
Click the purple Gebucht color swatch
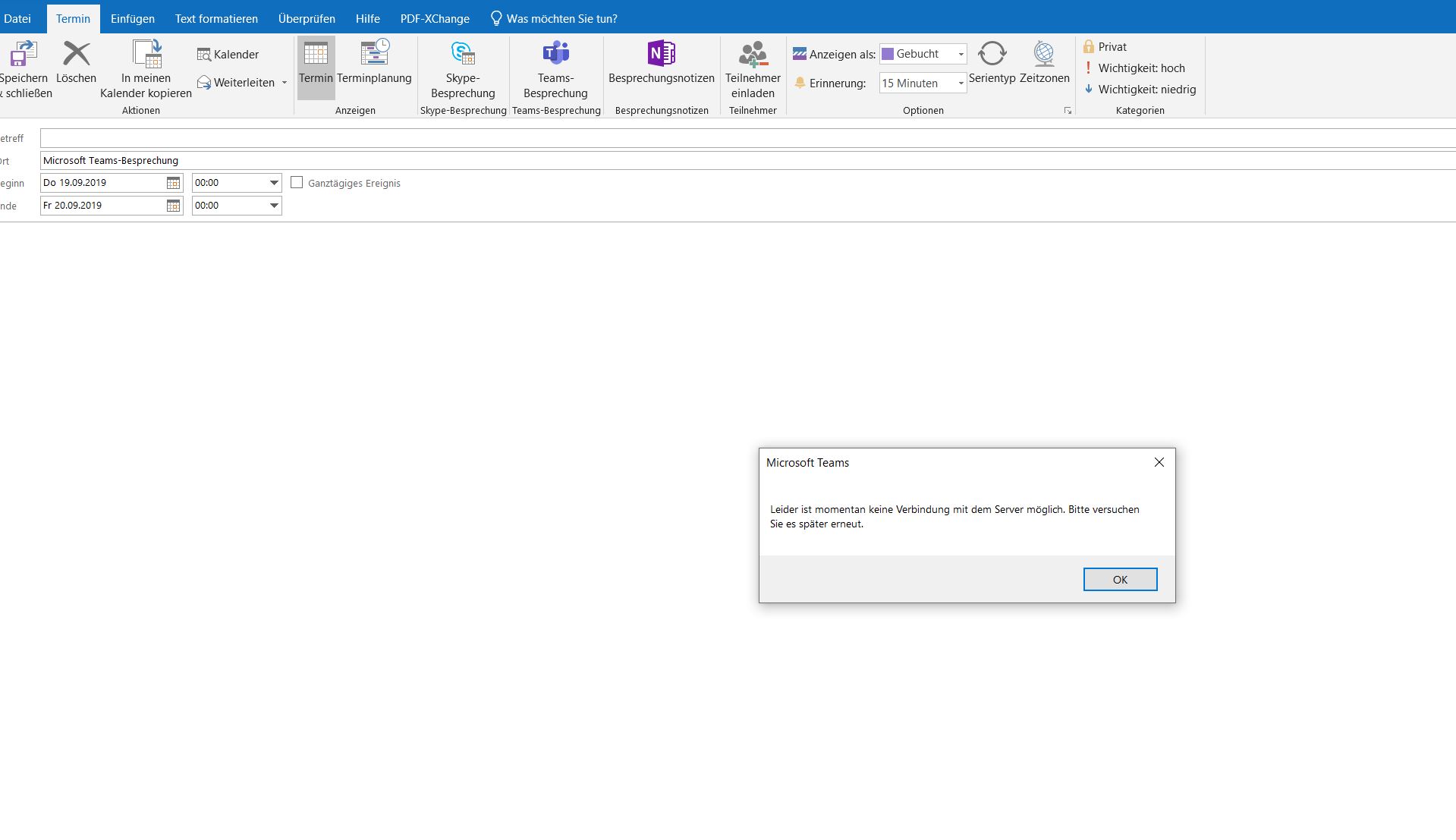point(887,54)
